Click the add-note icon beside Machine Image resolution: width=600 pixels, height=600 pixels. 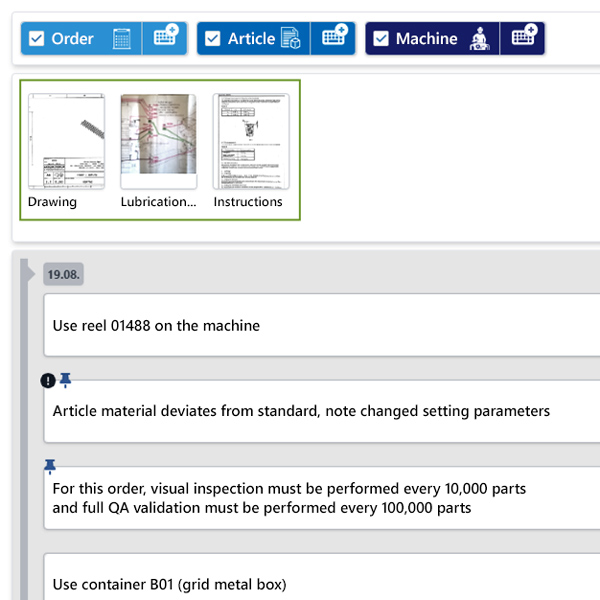(523, 38)
